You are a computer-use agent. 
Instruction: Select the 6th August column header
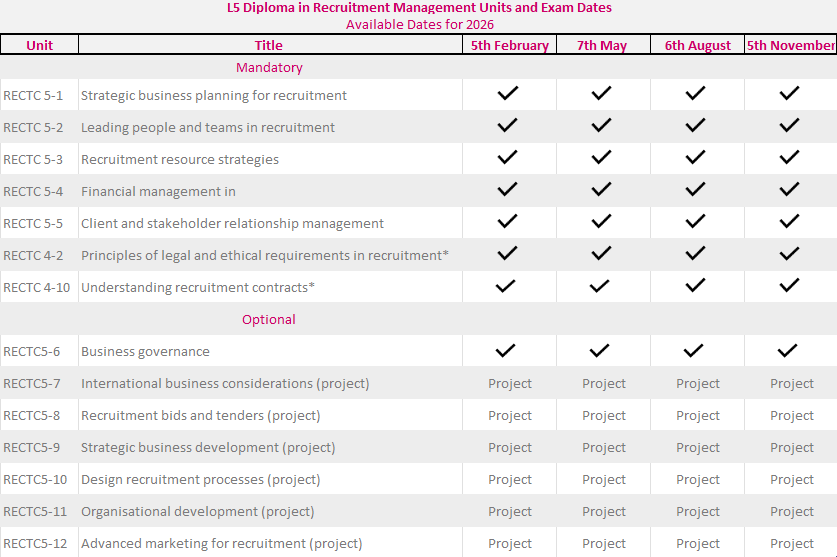coord(698,45)
